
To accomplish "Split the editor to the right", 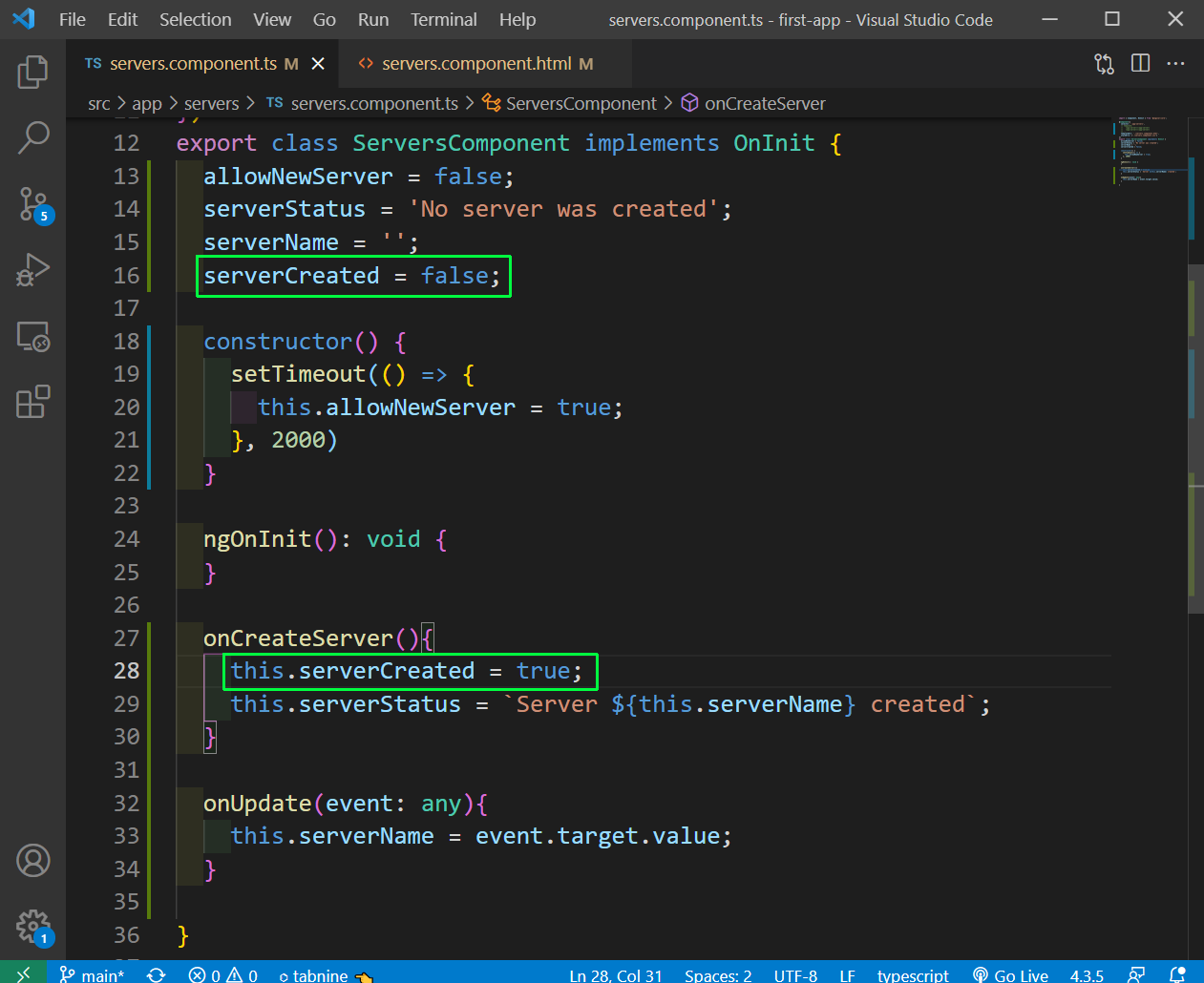I will click(1140, 63).
